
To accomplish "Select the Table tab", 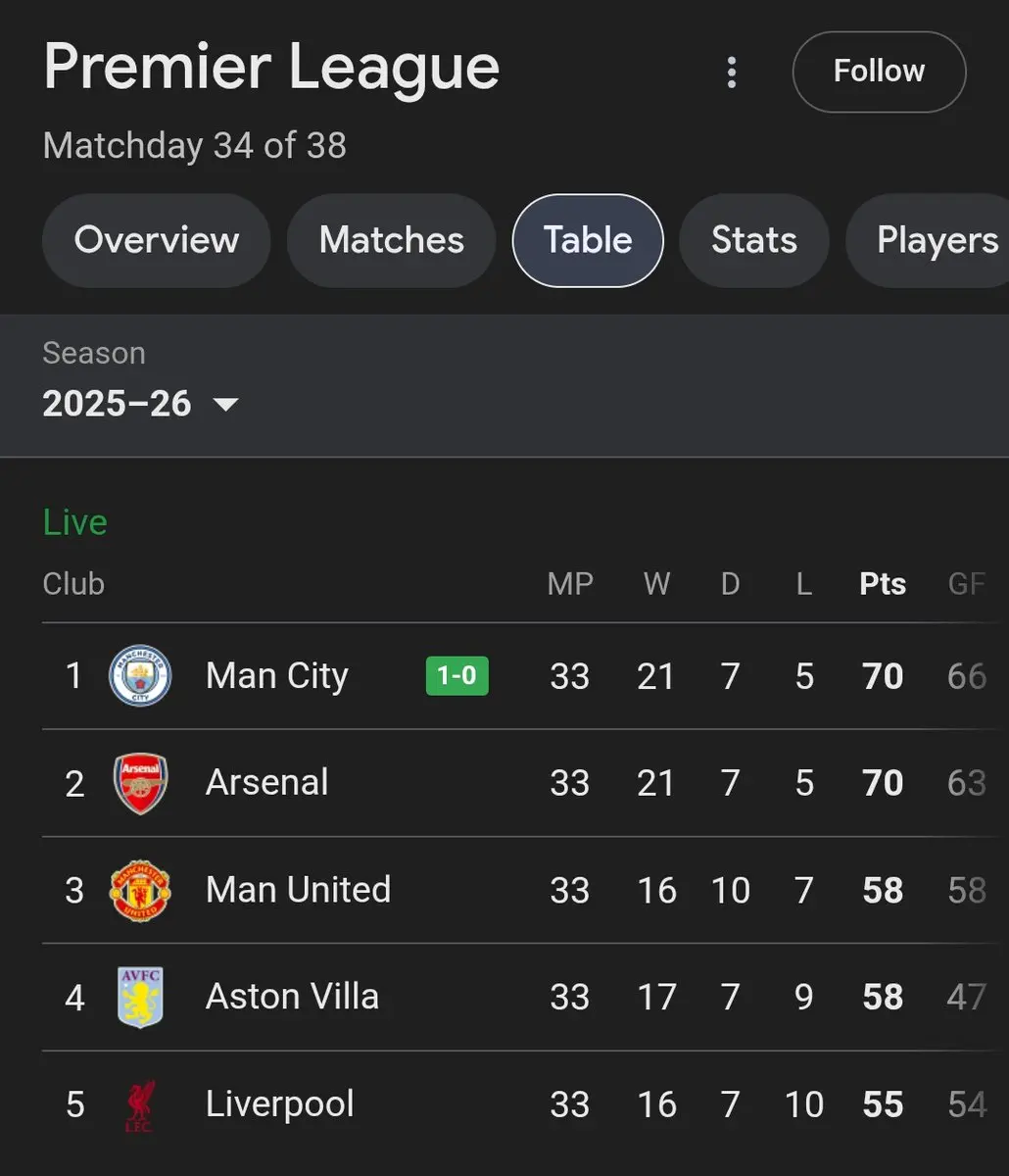I will tap(588, 240).
